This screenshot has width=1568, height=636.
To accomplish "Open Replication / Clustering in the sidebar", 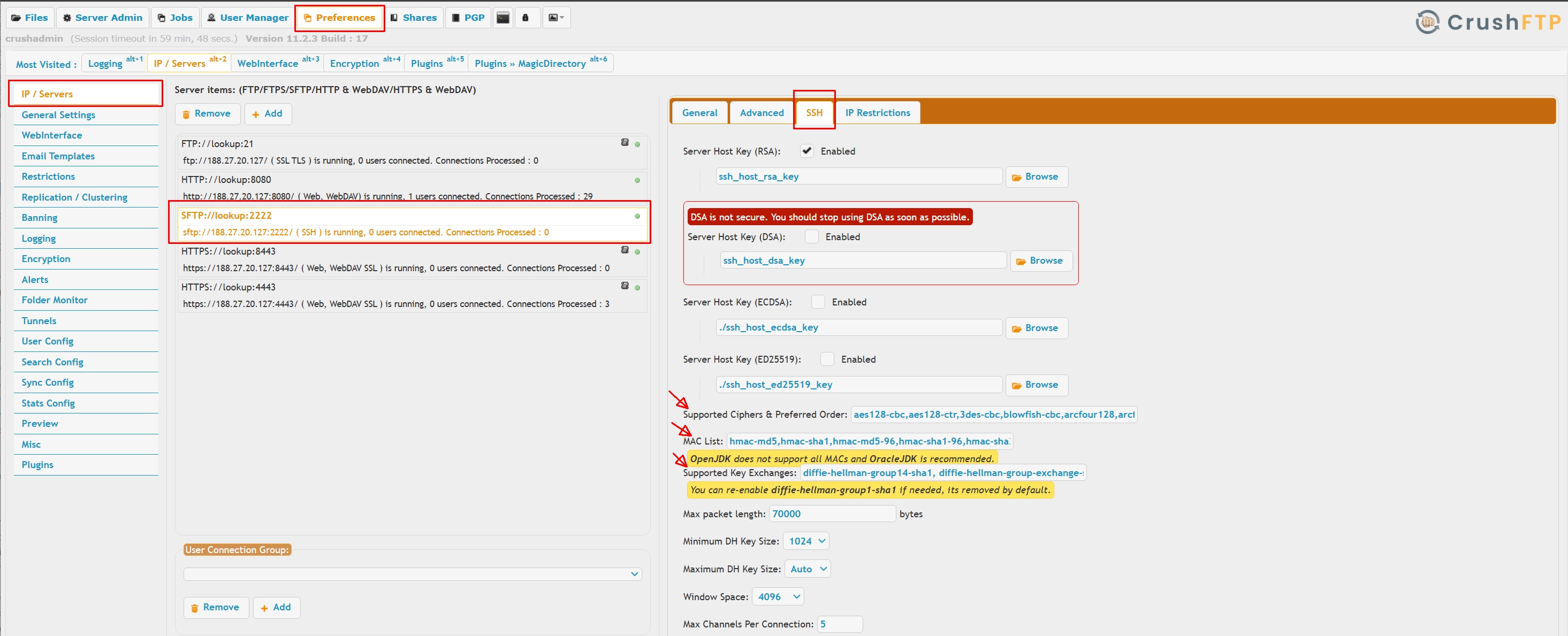I will [x=86, y=197].
